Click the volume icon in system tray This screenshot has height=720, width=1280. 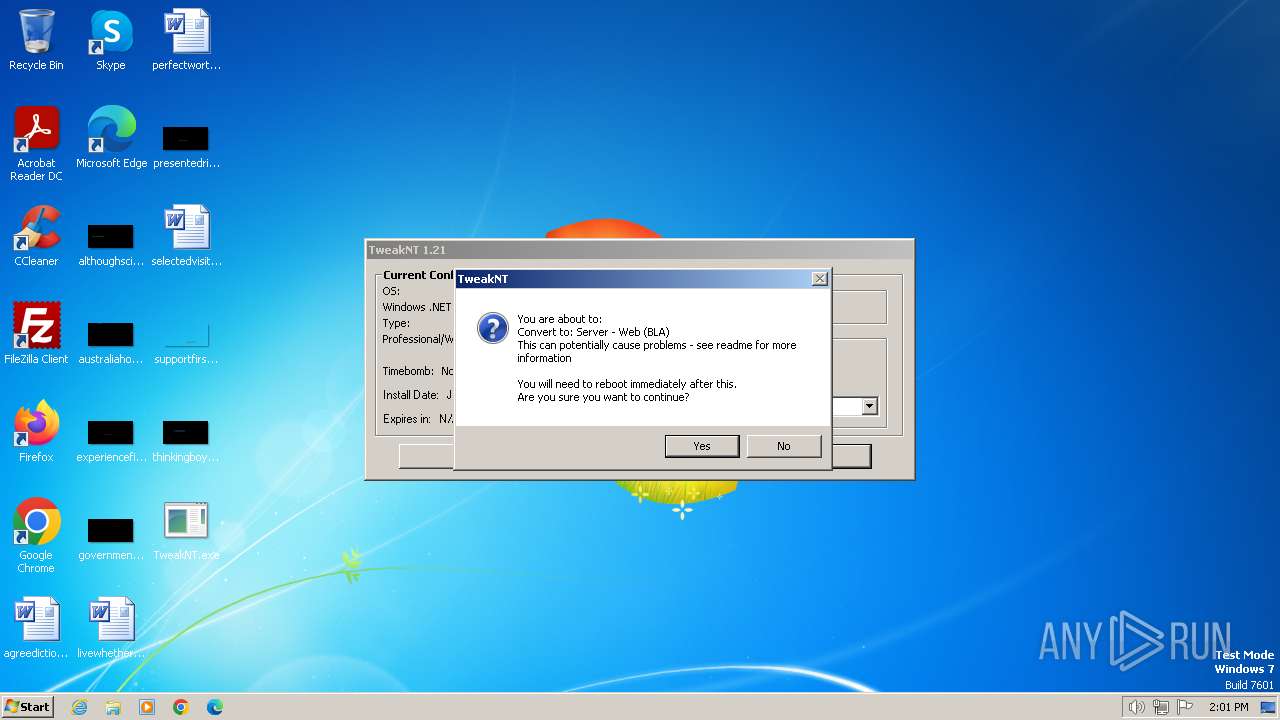[x=1136, y=707]
